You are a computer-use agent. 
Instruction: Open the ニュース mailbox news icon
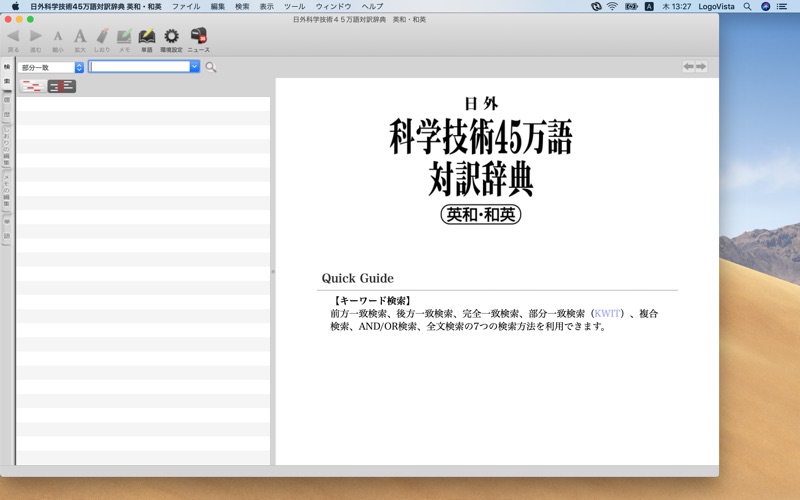(198, 36)
